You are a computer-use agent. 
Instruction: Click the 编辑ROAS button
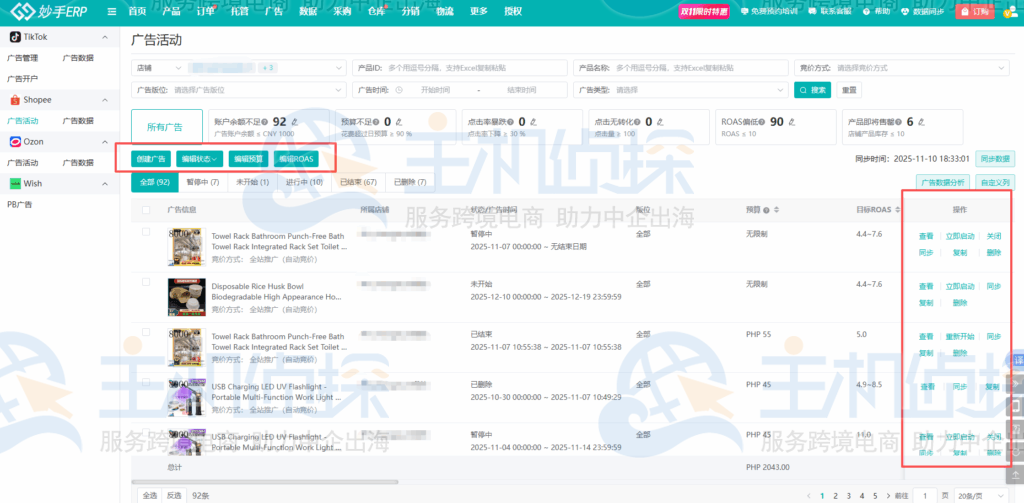(x=296, y=159)
